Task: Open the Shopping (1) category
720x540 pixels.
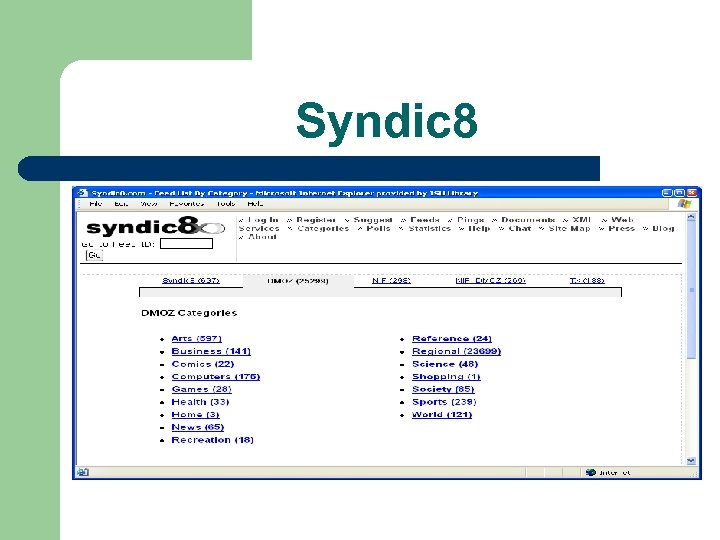Action: pos(446,377)
